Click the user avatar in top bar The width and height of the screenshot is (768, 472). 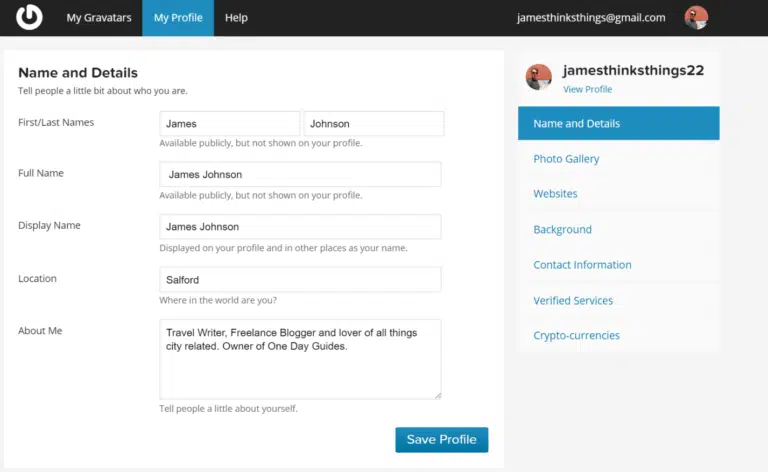click(x=696, y=17)
